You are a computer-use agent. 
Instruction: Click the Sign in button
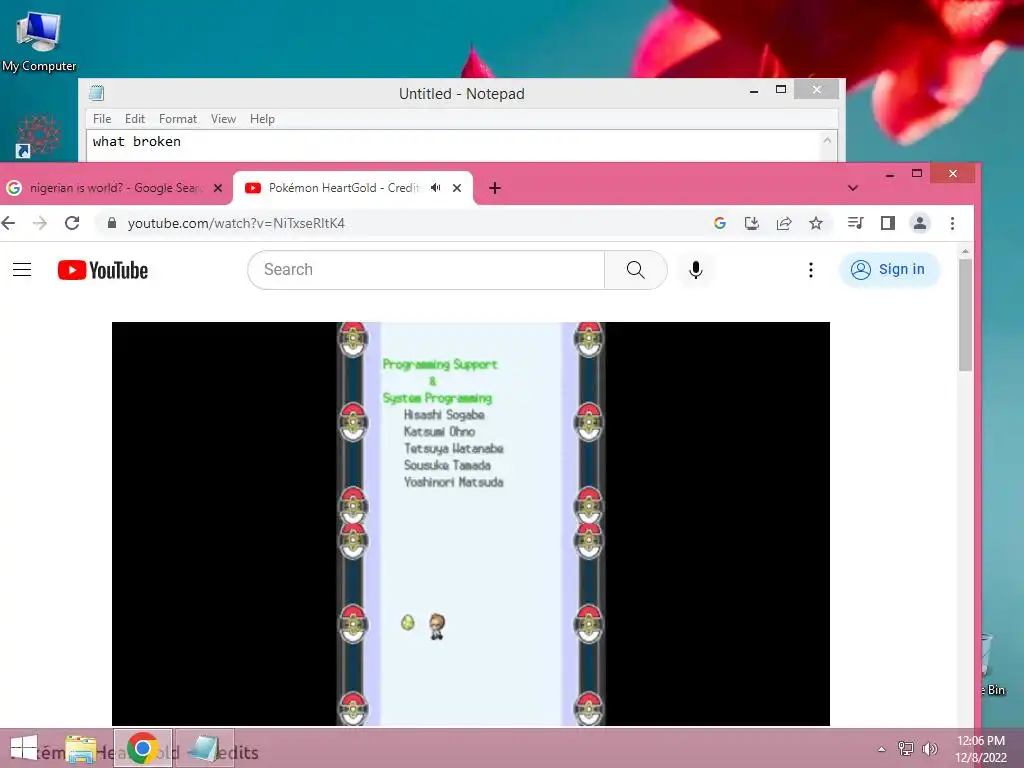[x=889, y=270]
